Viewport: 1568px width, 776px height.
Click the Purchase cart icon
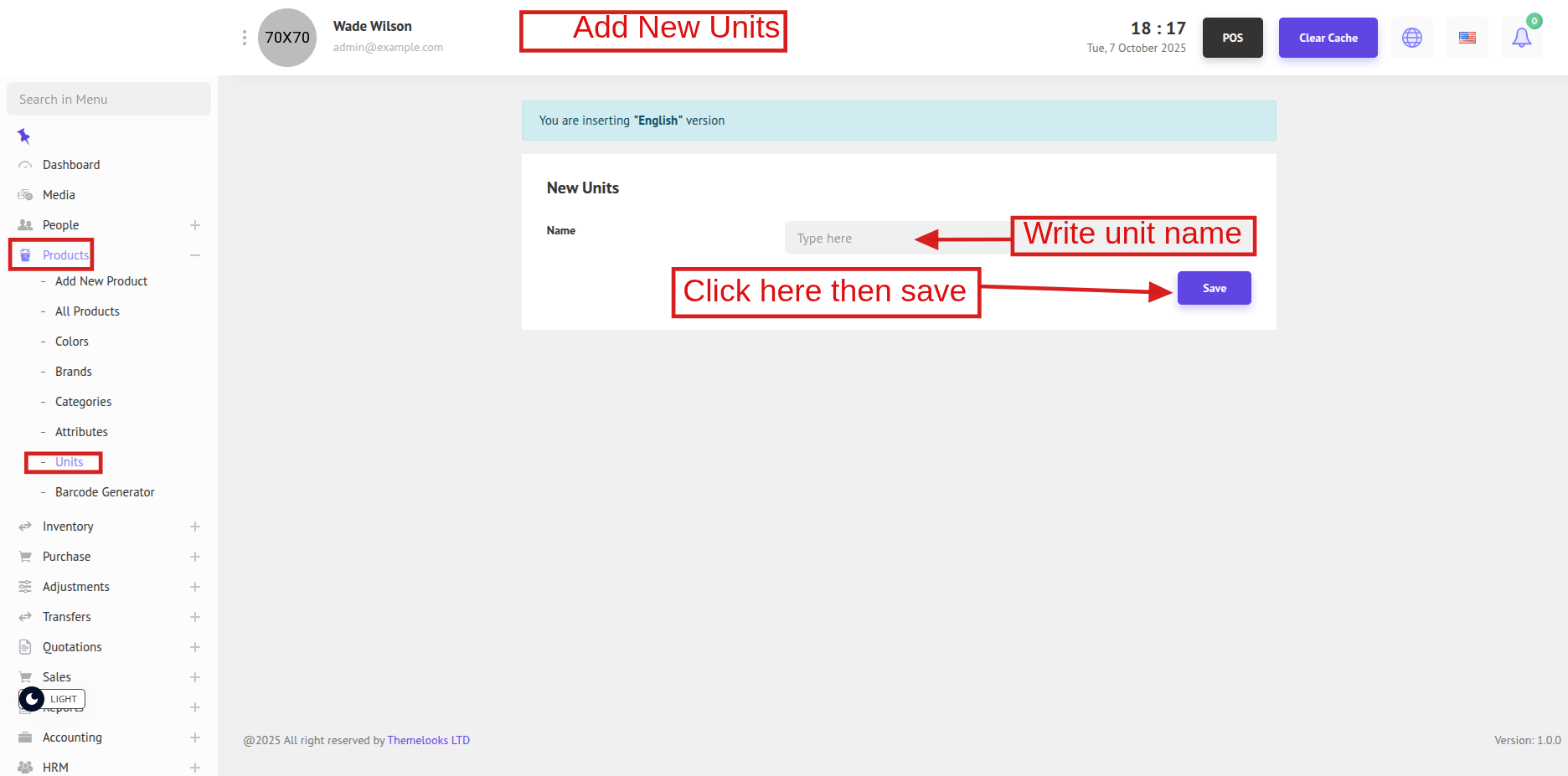point(25,557)
